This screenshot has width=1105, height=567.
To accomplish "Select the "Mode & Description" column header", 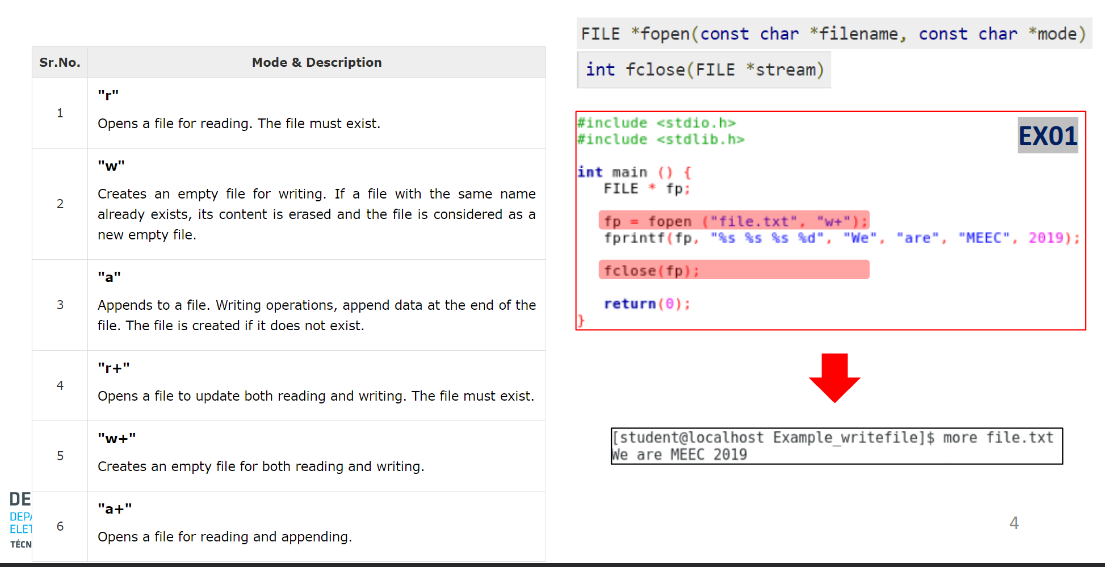I will (316, 62).
